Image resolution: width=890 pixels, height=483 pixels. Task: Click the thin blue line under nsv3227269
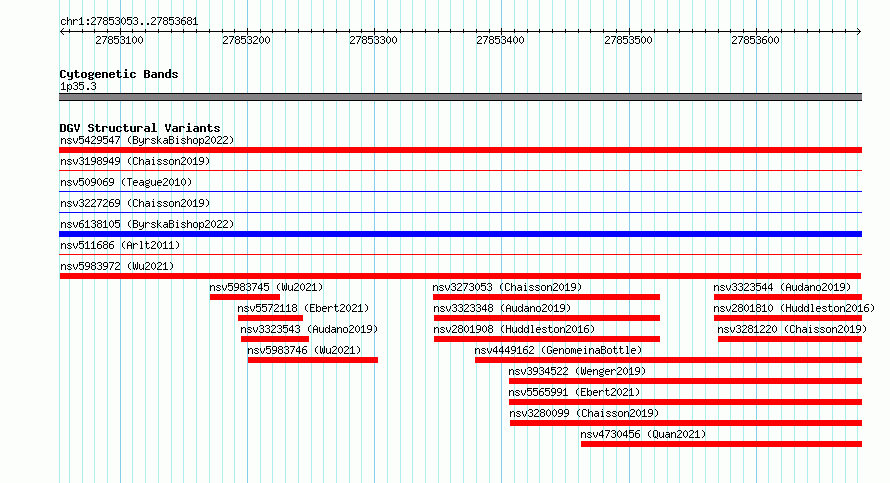[460, 212]
